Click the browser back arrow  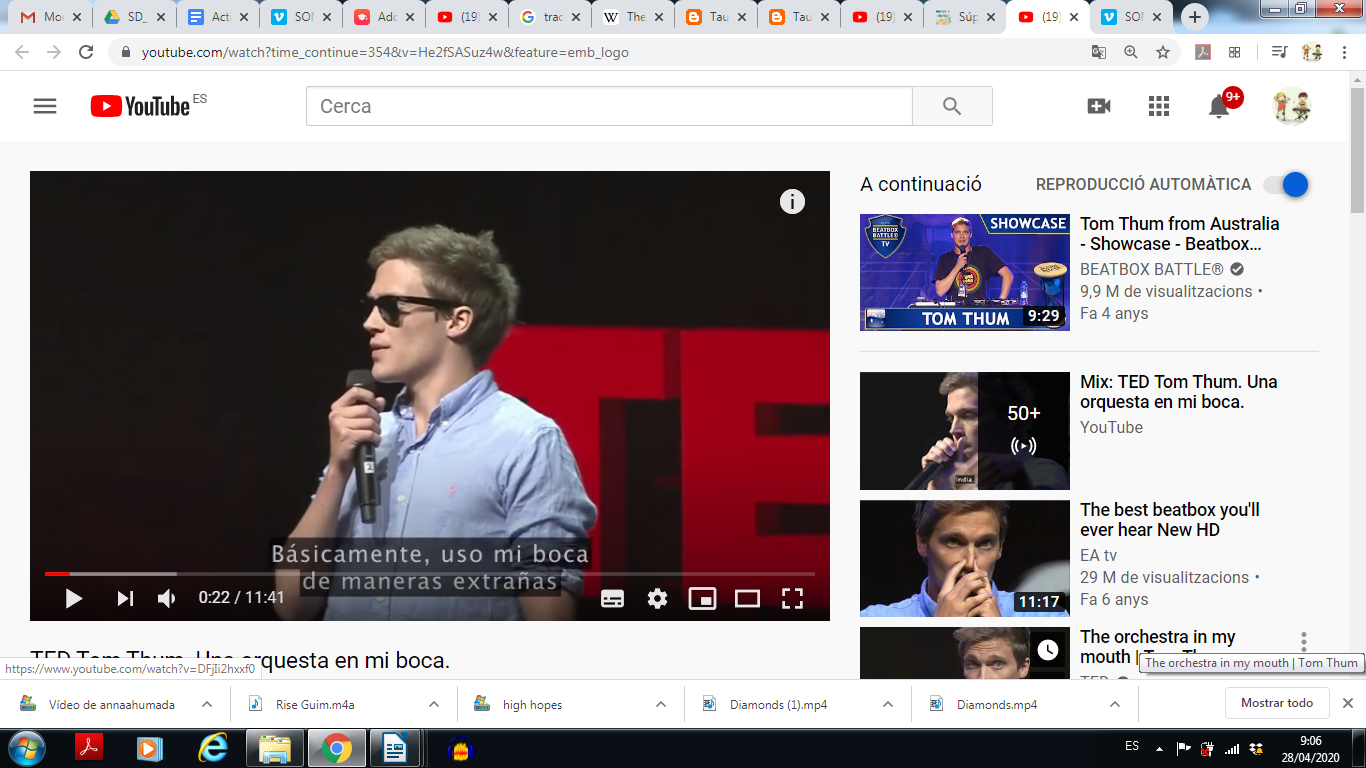(22, 52)
